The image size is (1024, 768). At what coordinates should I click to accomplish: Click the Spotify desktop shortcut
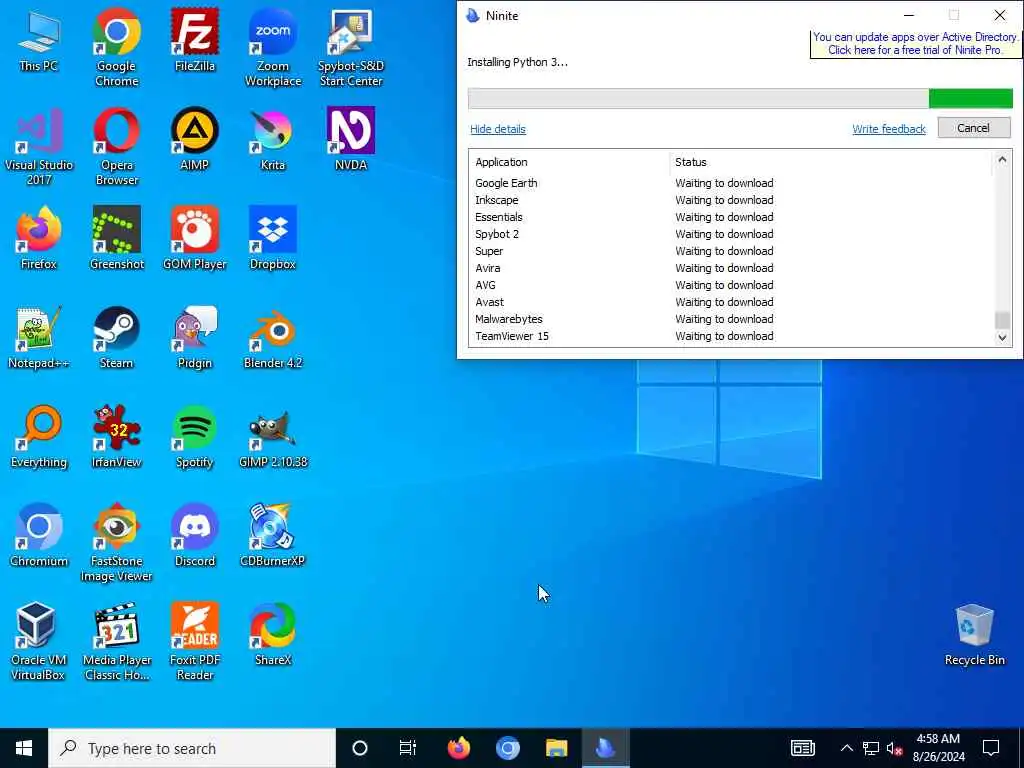click(195, 437)
